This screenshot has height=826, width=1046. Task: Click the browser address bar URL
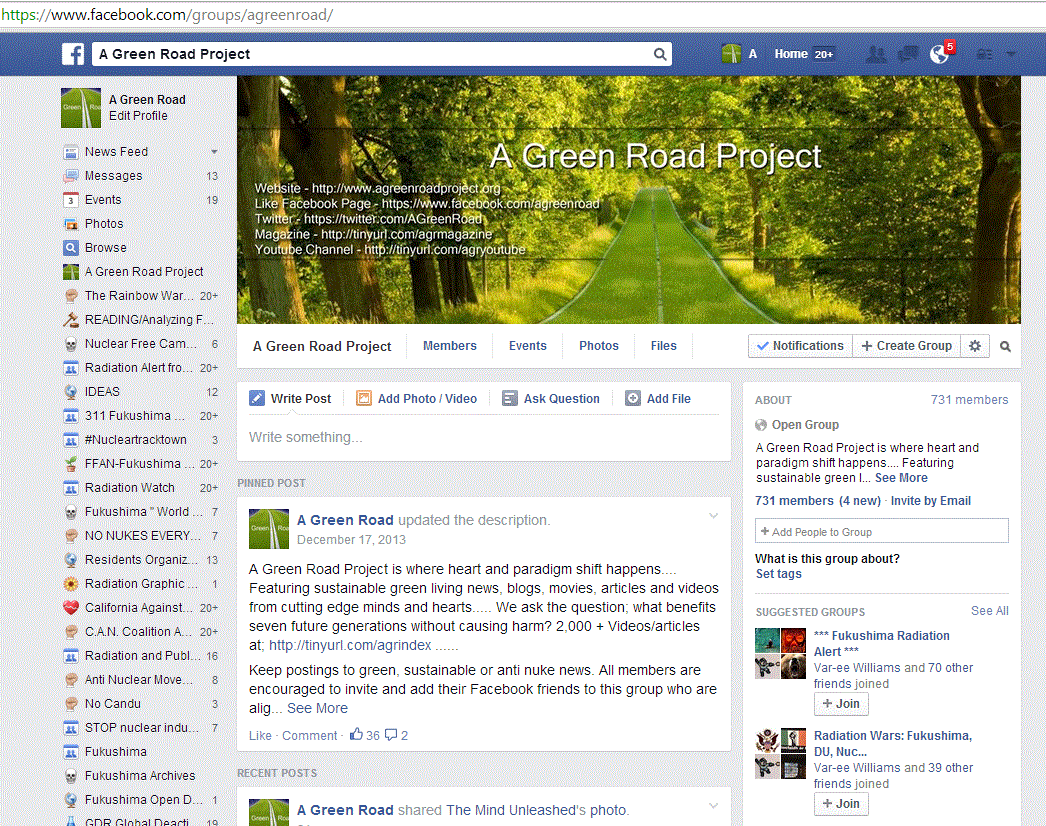click(x=167, y=14)
